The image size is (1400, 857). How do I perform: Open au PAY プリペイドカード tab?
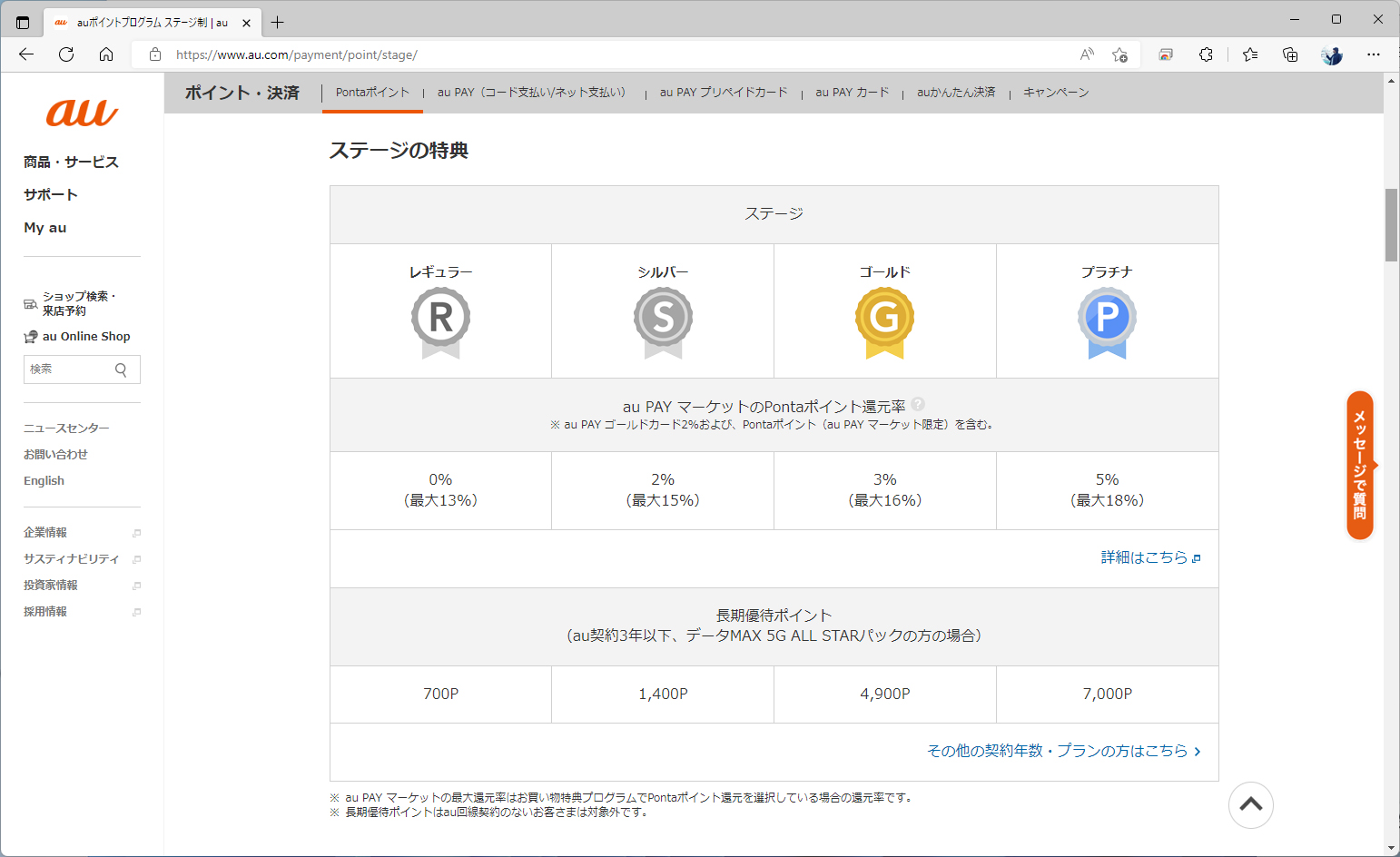tap(724, 93)
